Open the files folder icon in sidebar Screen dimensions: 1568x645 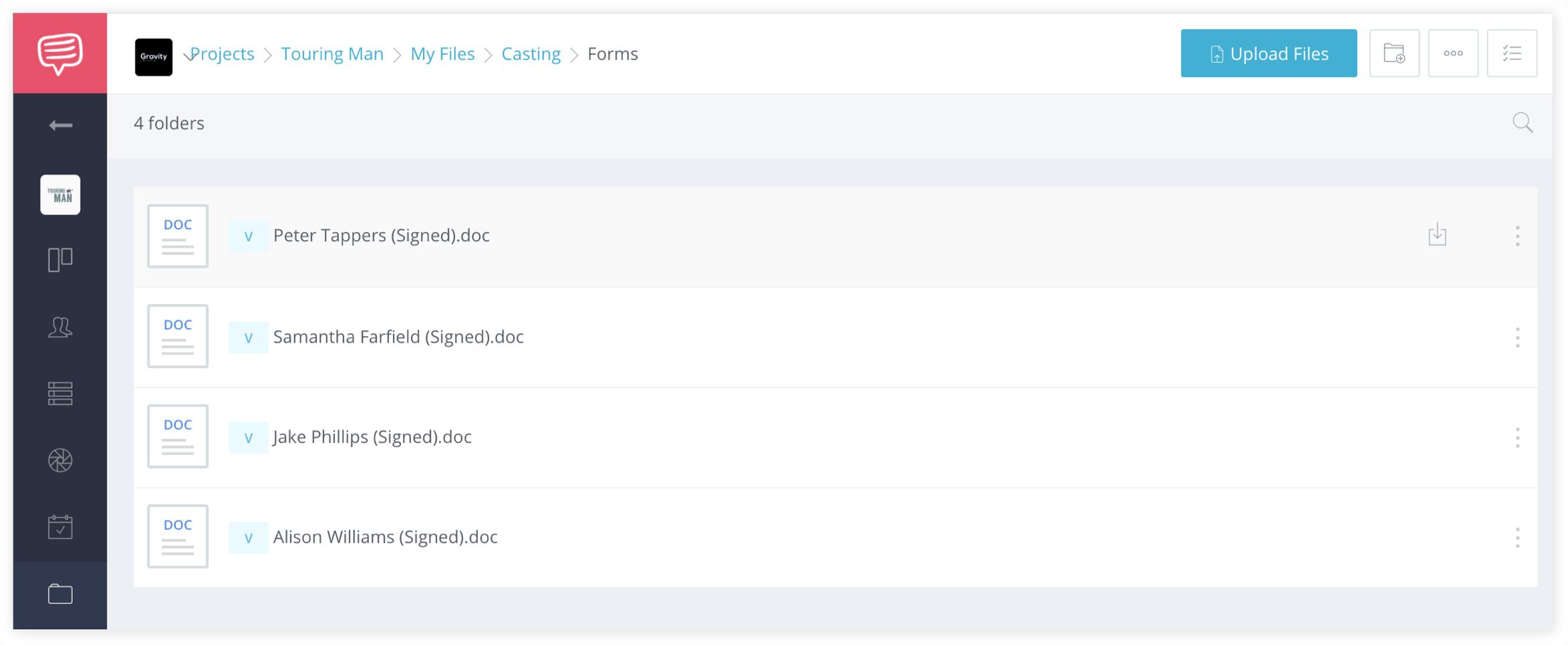(61, 594)
